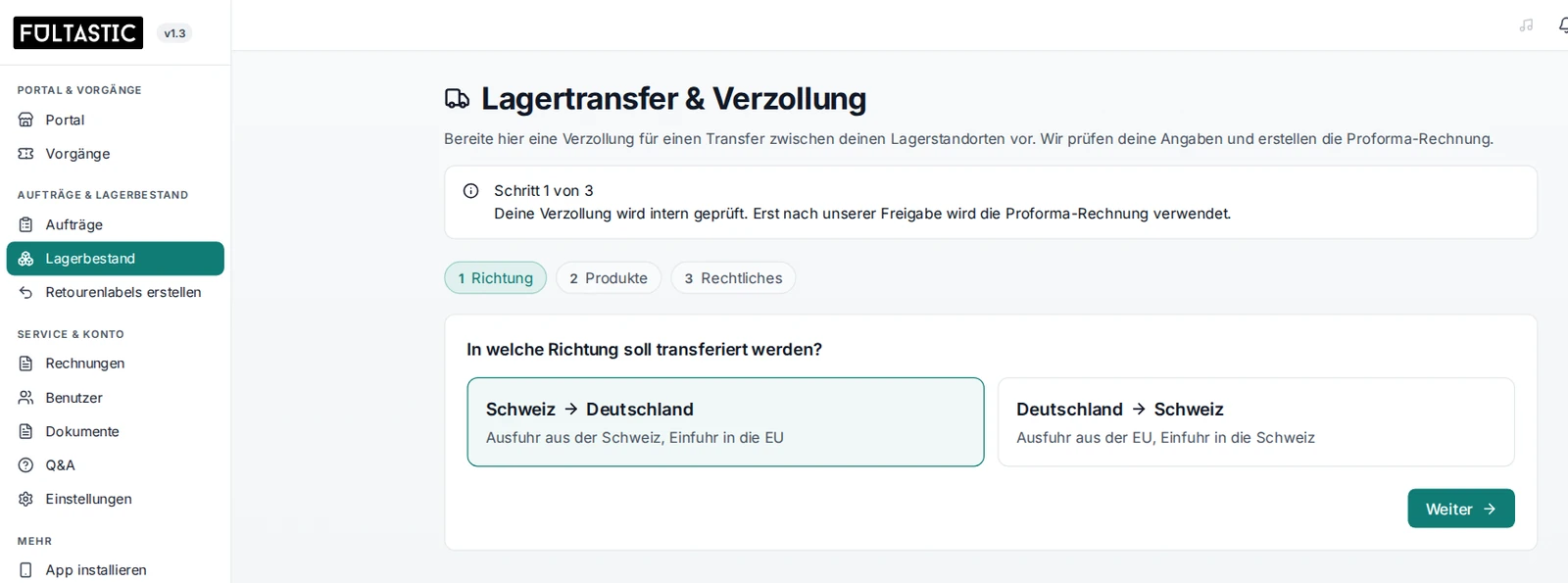The image size is (1568, 583).
Task: Choose Schweiz → Deutschland direction
Action: 725,422
